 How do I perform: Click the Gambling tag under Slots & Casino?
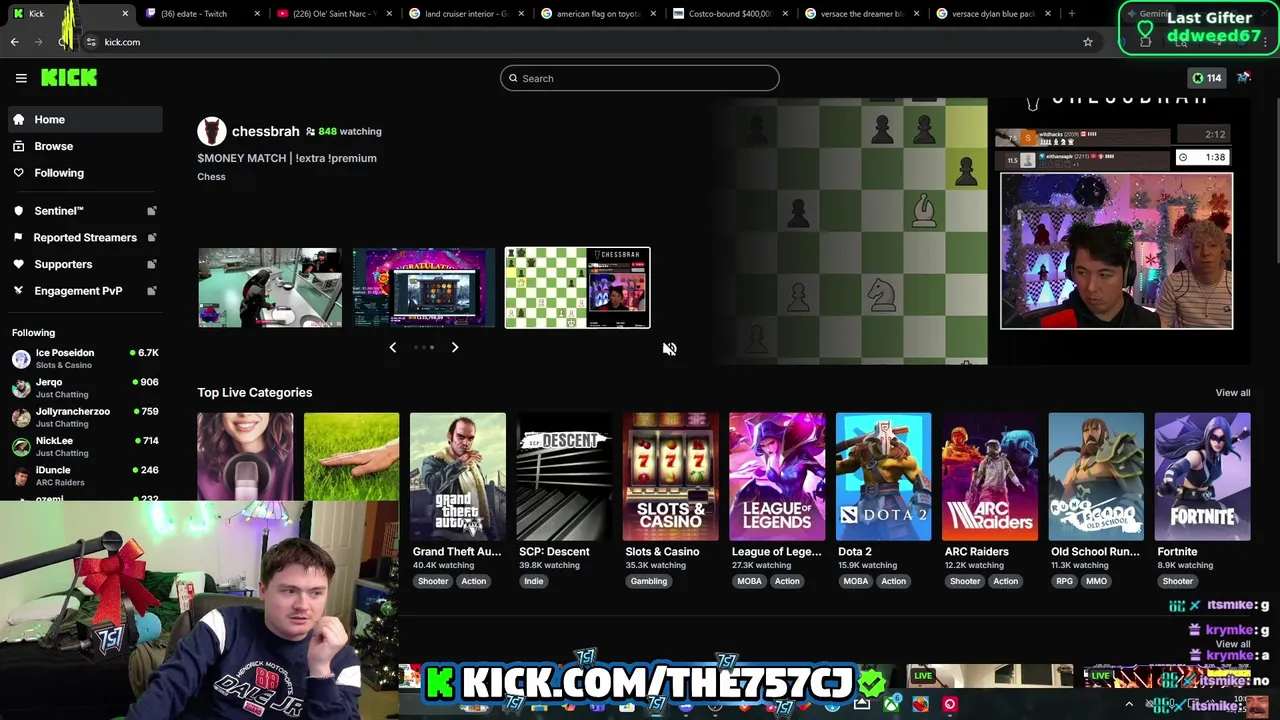click(649, 581)
